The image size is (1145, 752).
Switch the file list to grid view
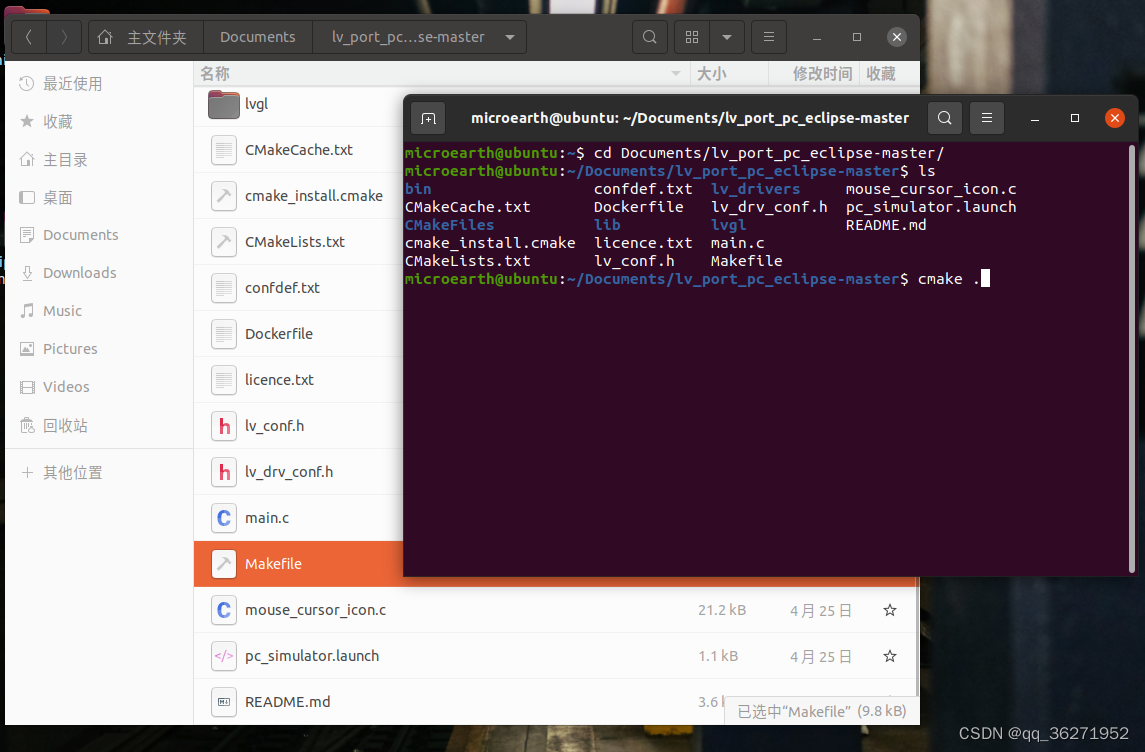click(691, 36)
